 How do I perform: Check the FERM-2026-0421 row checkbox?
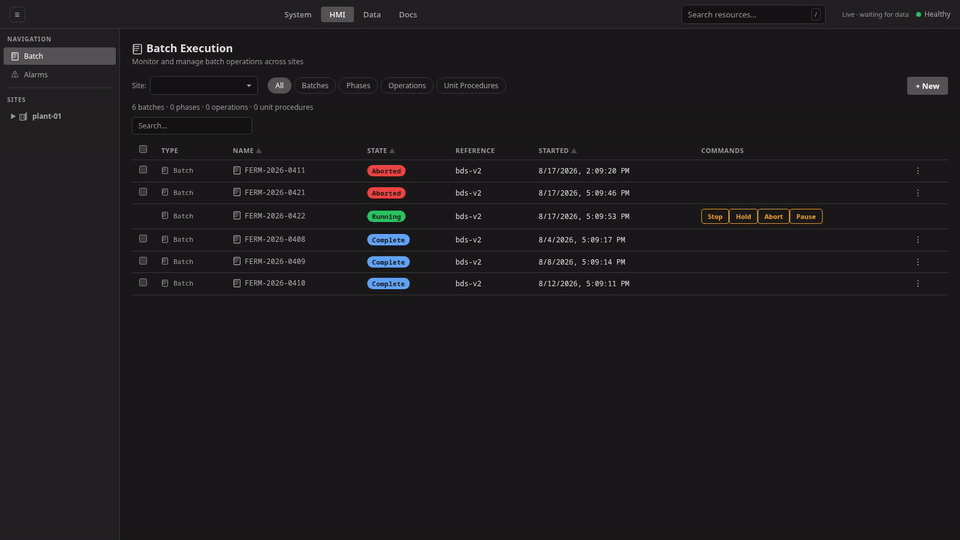pyautogui.click(x=143, y=192)
